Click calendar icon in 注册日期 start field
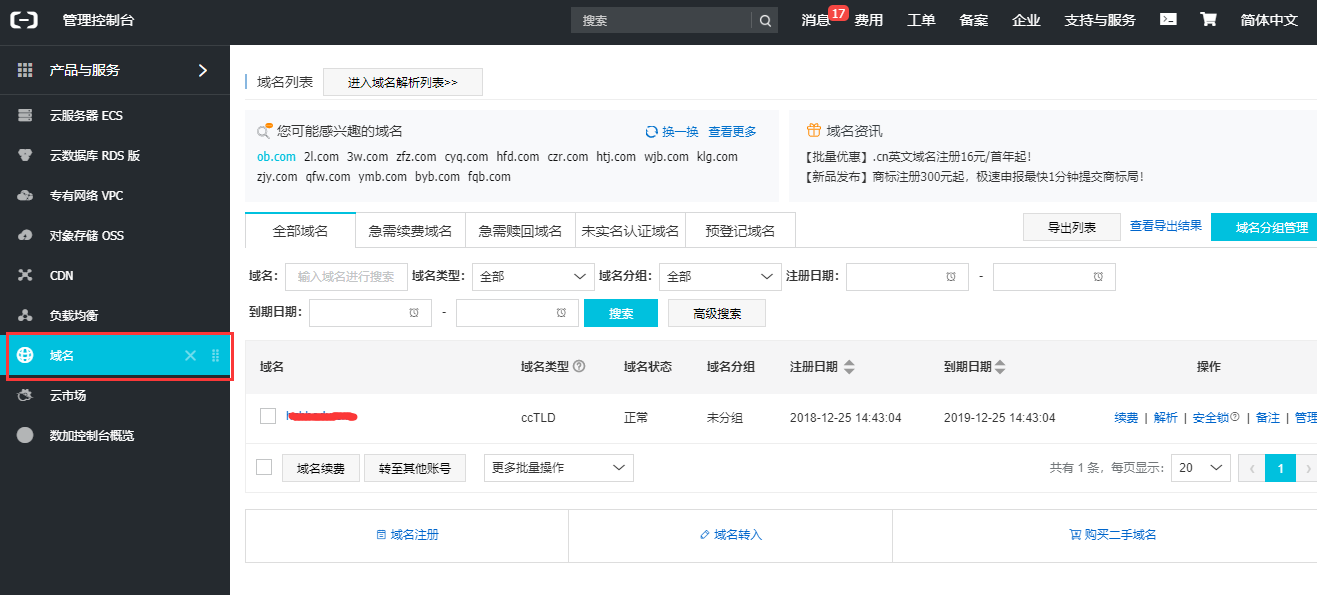This screenshot has height=595, width=1317. (951, 276)
